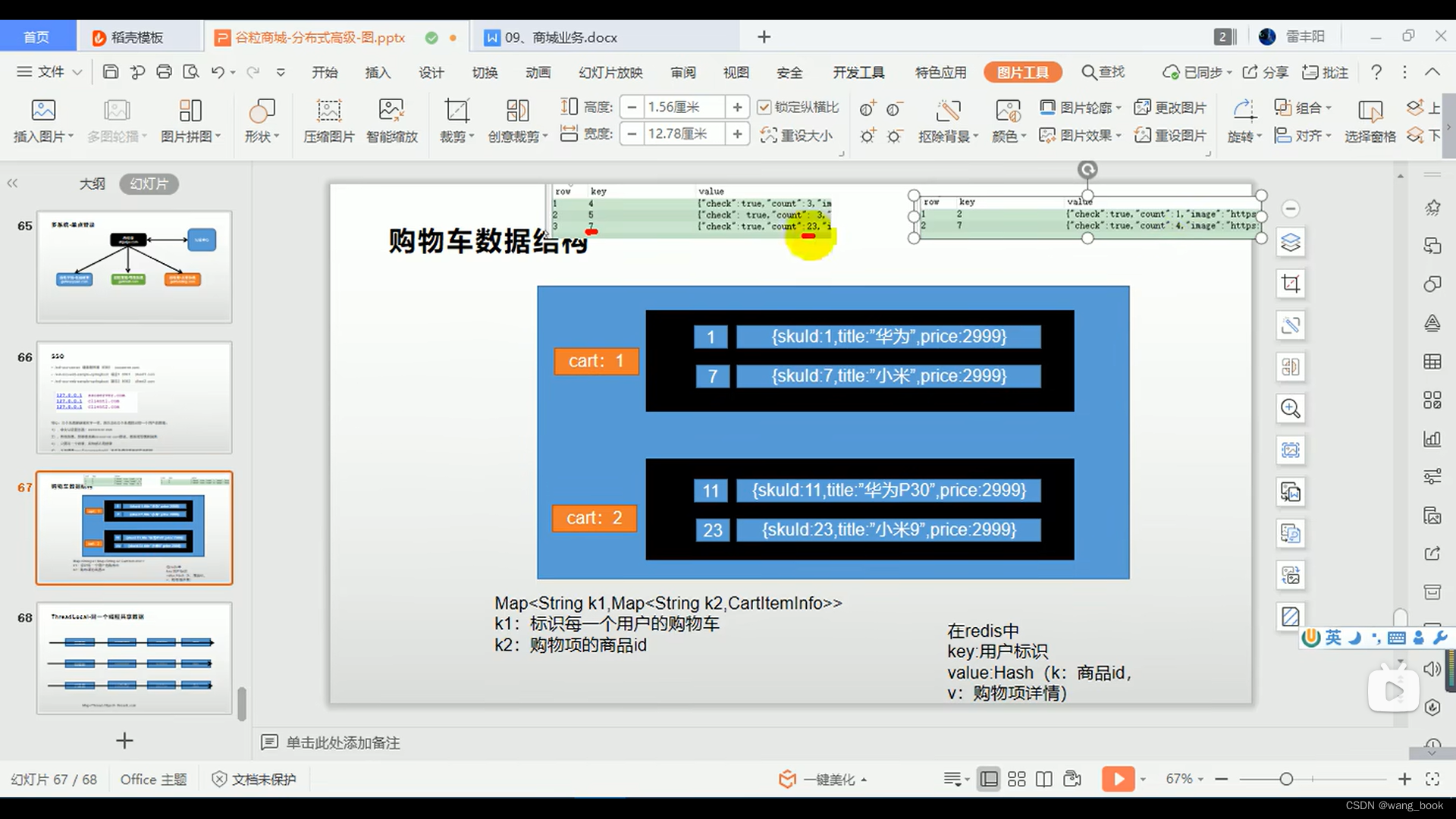Click the zoom slider handle in status bar
Image resolution: width=1456 pixels, height=819 pixels.
[1286, 779]
